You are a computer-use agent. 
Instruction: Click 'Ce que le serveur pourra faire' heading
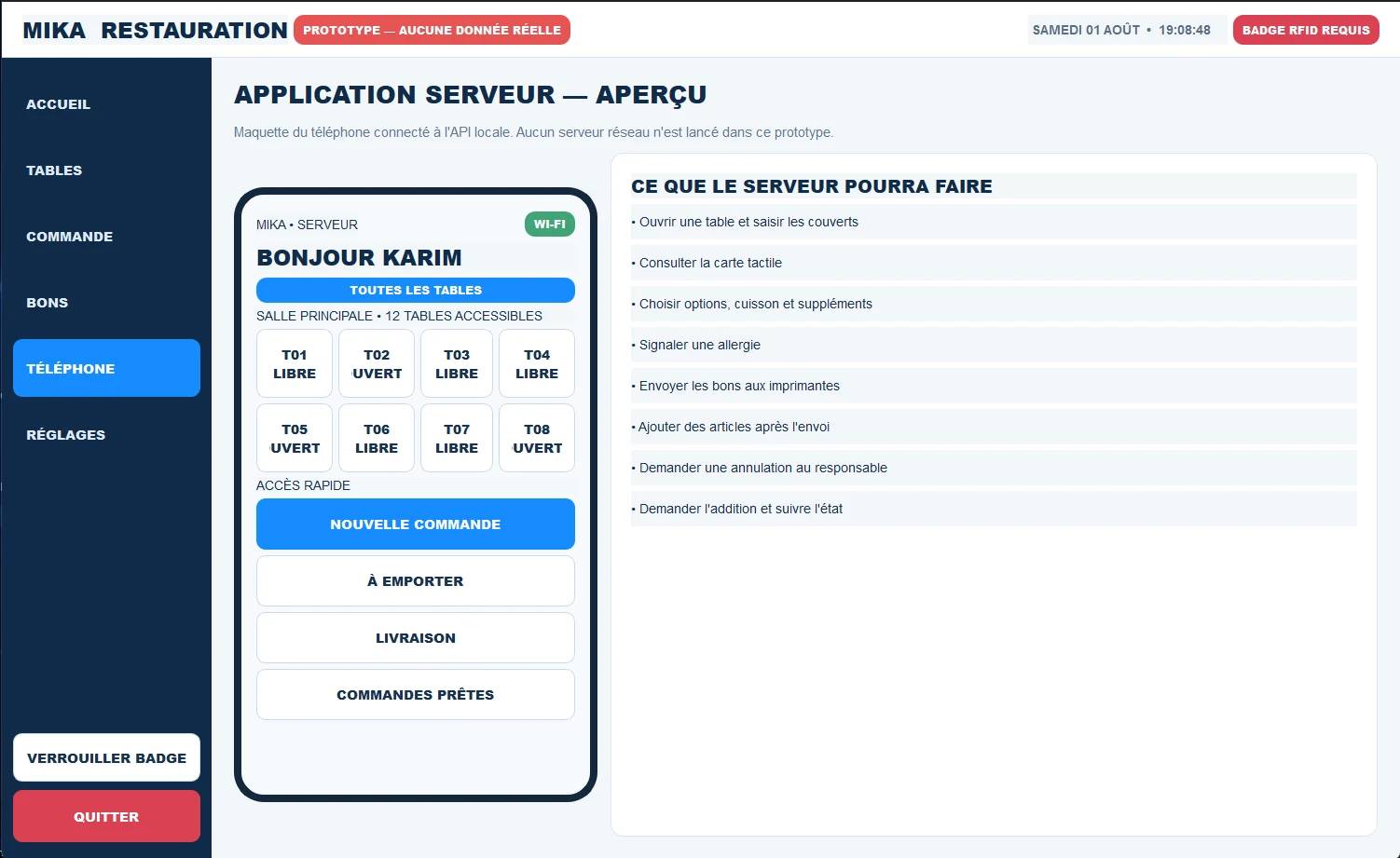coord(812,186)
